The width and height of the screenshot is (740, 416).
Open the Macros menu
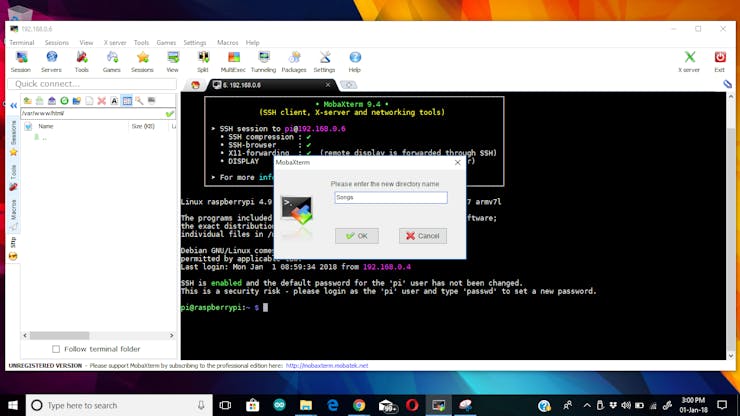[227, 42]
